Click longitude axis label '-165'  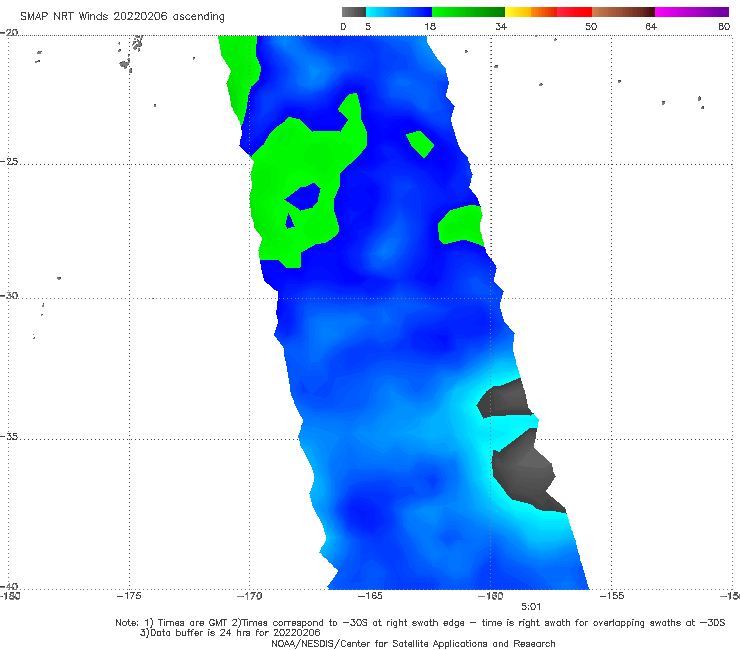[370, 596]
